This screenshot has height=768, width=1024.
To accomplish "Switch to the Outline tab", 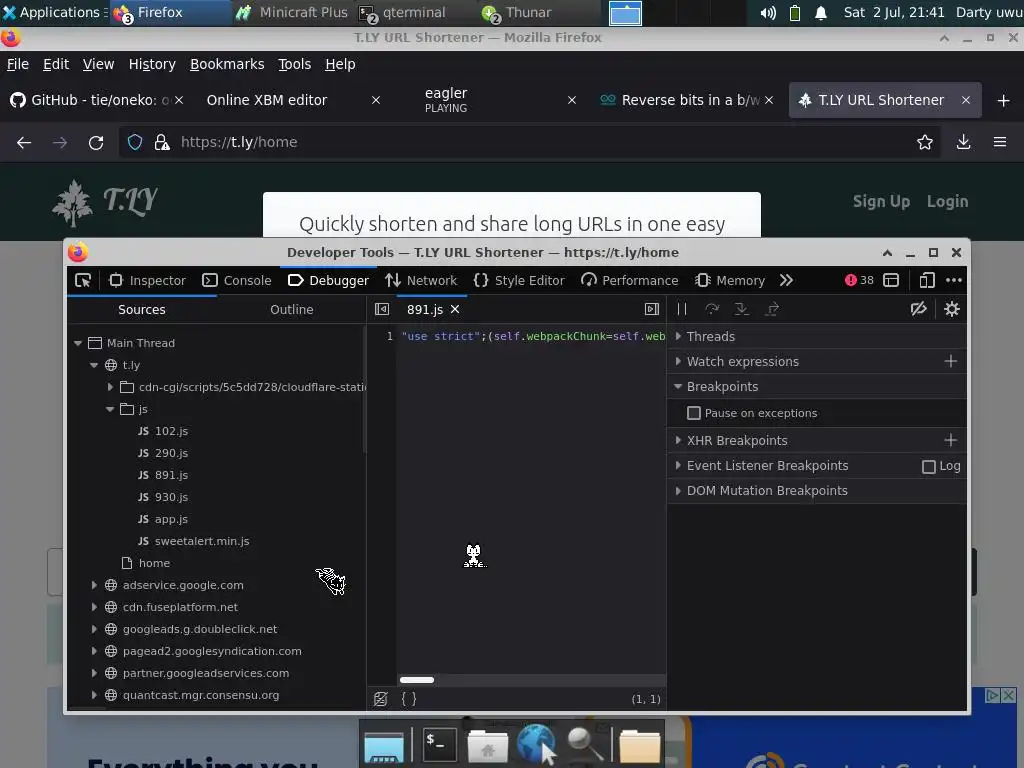I will click(292, 310).
